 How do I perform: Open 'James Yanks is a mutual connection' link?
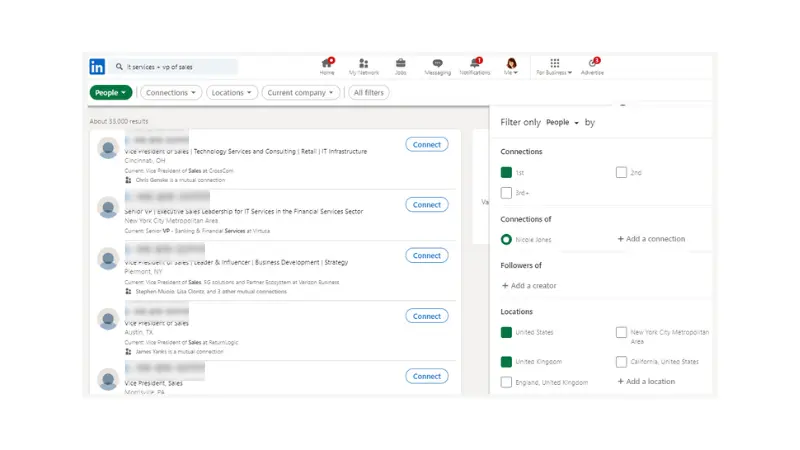point(179,352)
